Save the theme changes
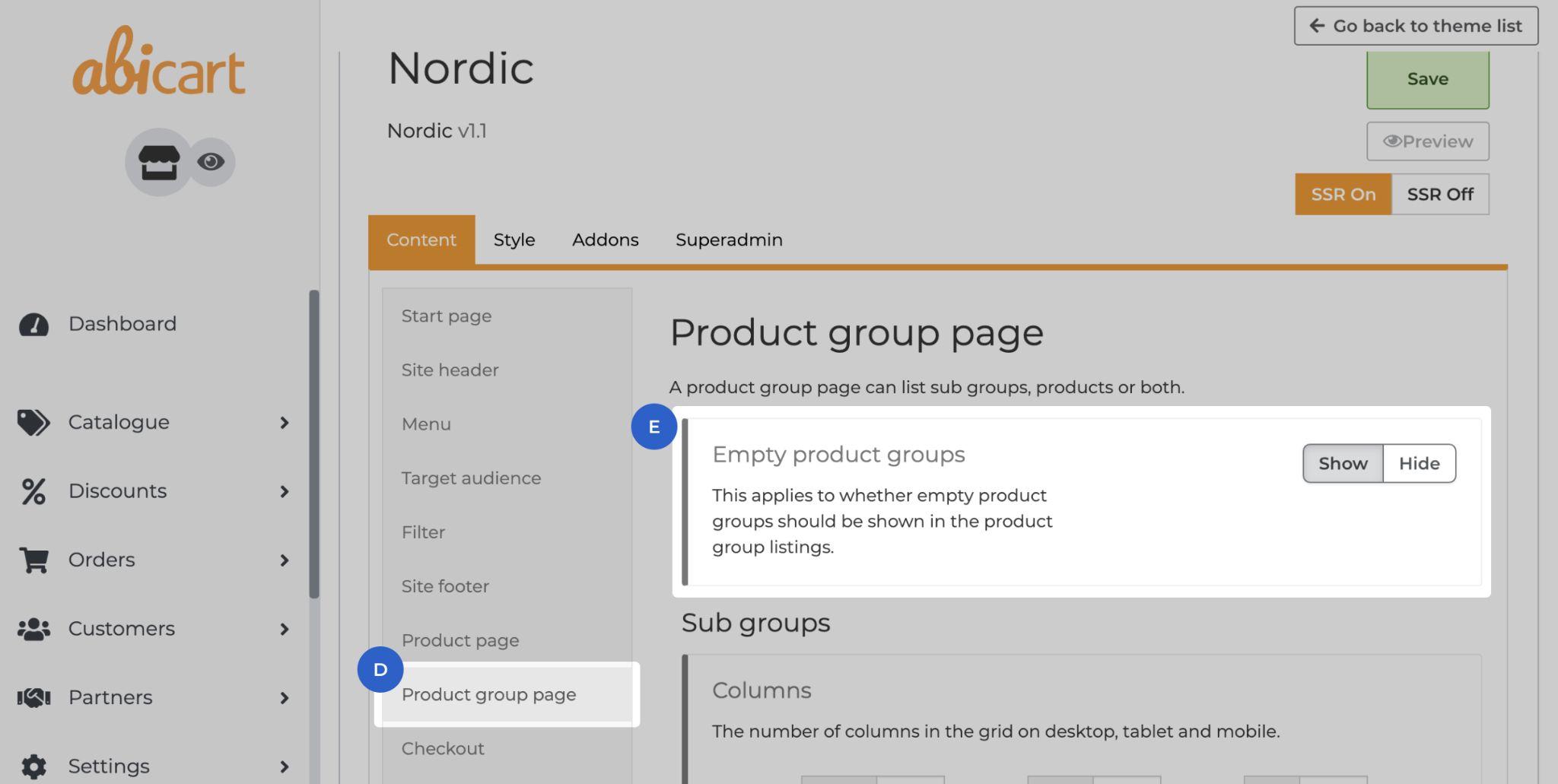 (x=1427, y=79)
